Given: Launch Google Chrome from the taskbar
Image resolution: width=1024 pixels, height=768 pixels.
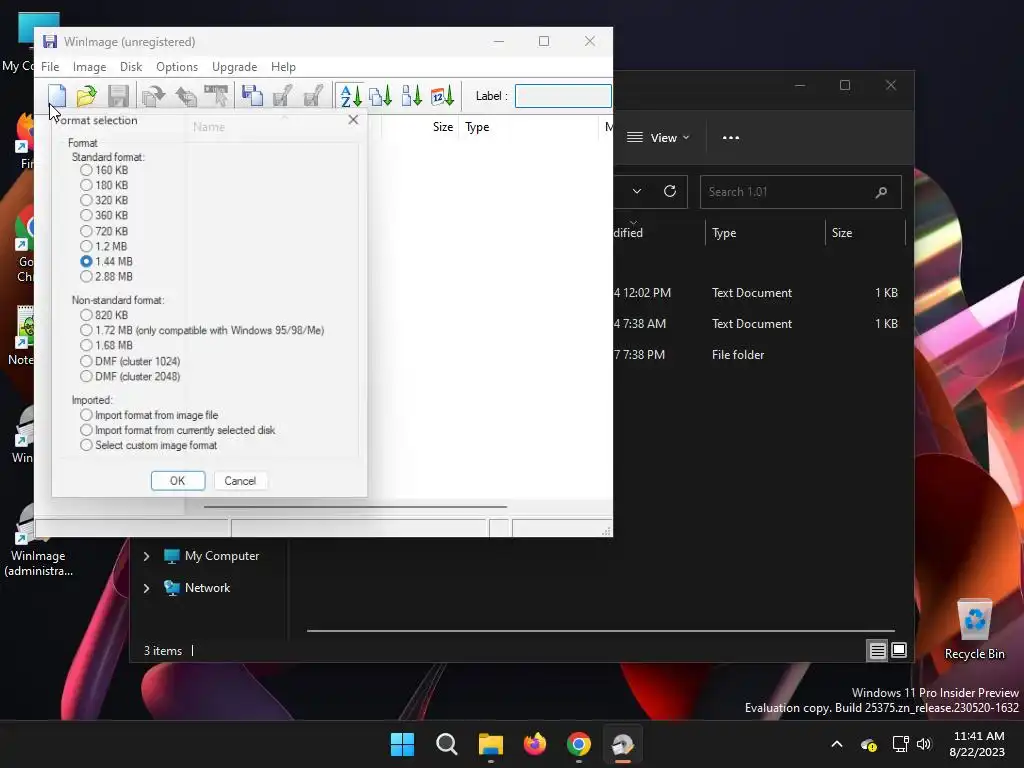Looking at the screenshot, I should click(x=579, y=744).
